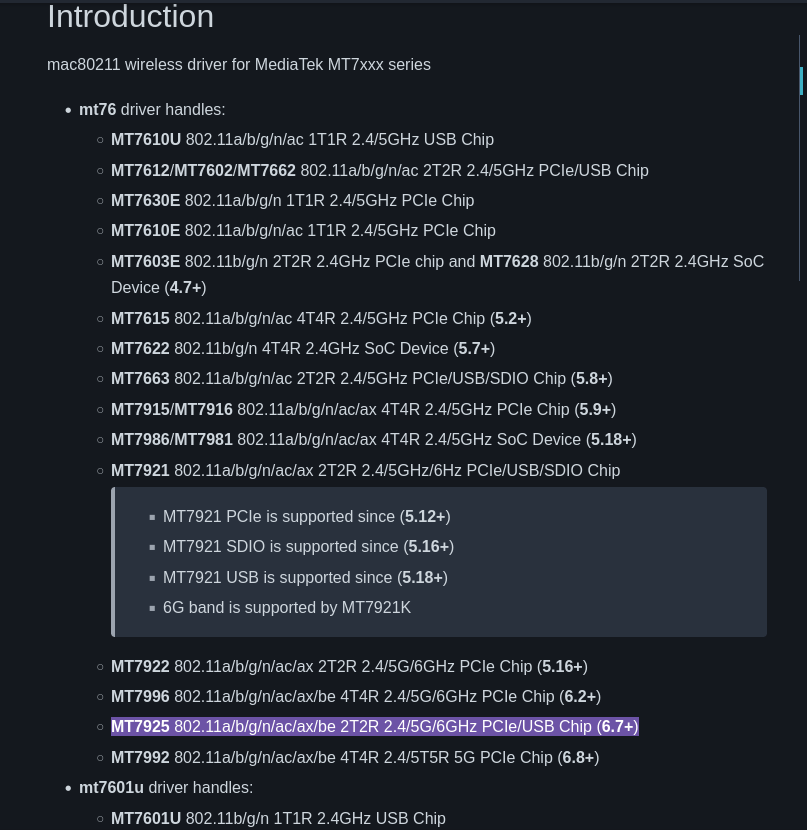Select the MT7612/MT7602/MT7662 list entry
Screen dimensions: 807x830
379,170
